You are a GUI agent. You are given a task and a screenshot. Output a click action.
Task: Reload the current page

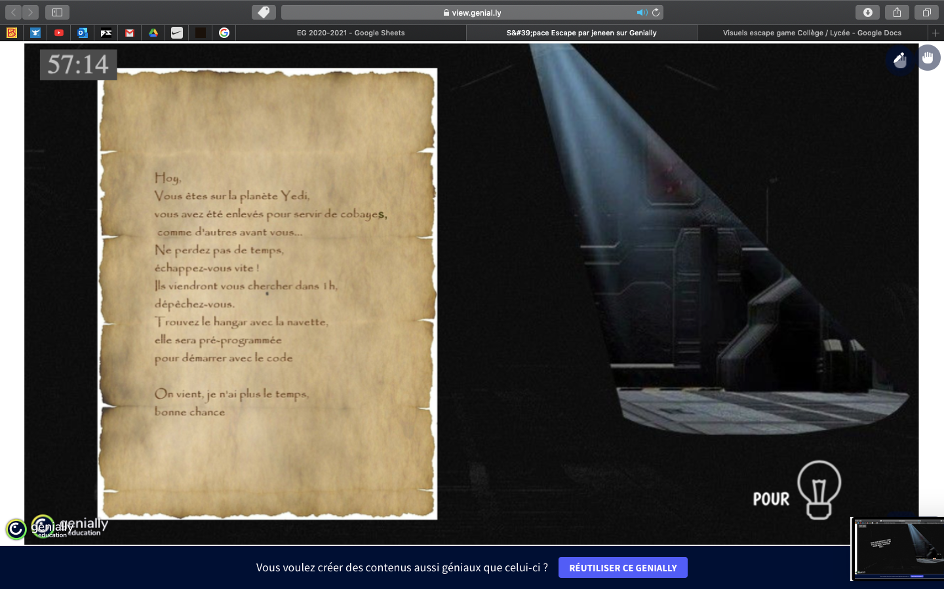point(656,13)
